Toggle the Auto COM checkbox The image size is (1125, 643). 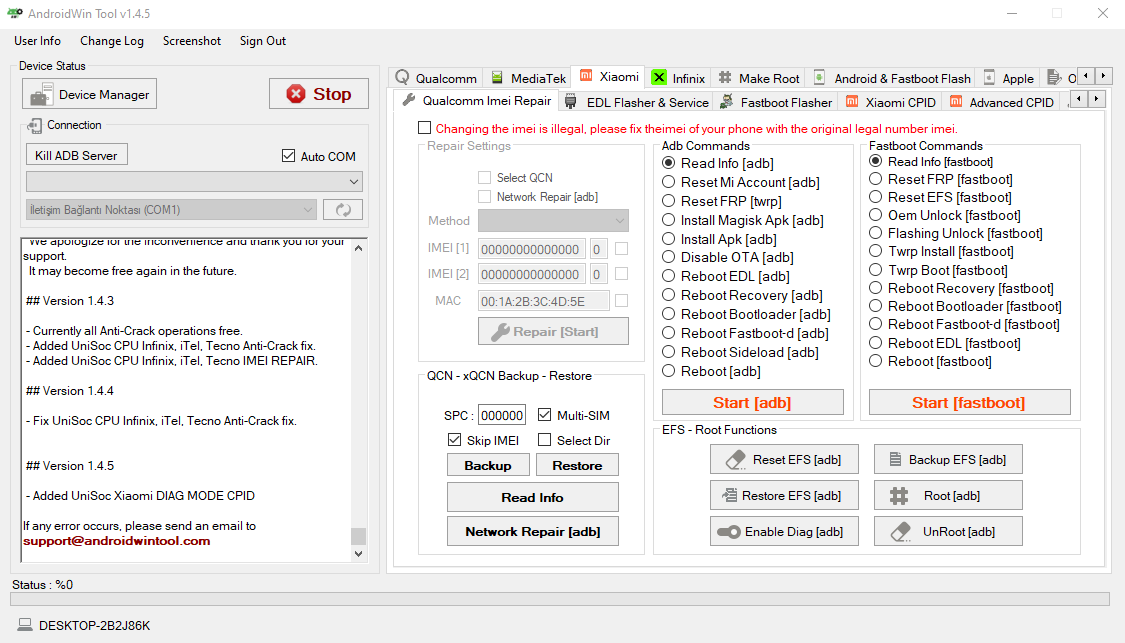click(290, 156)
